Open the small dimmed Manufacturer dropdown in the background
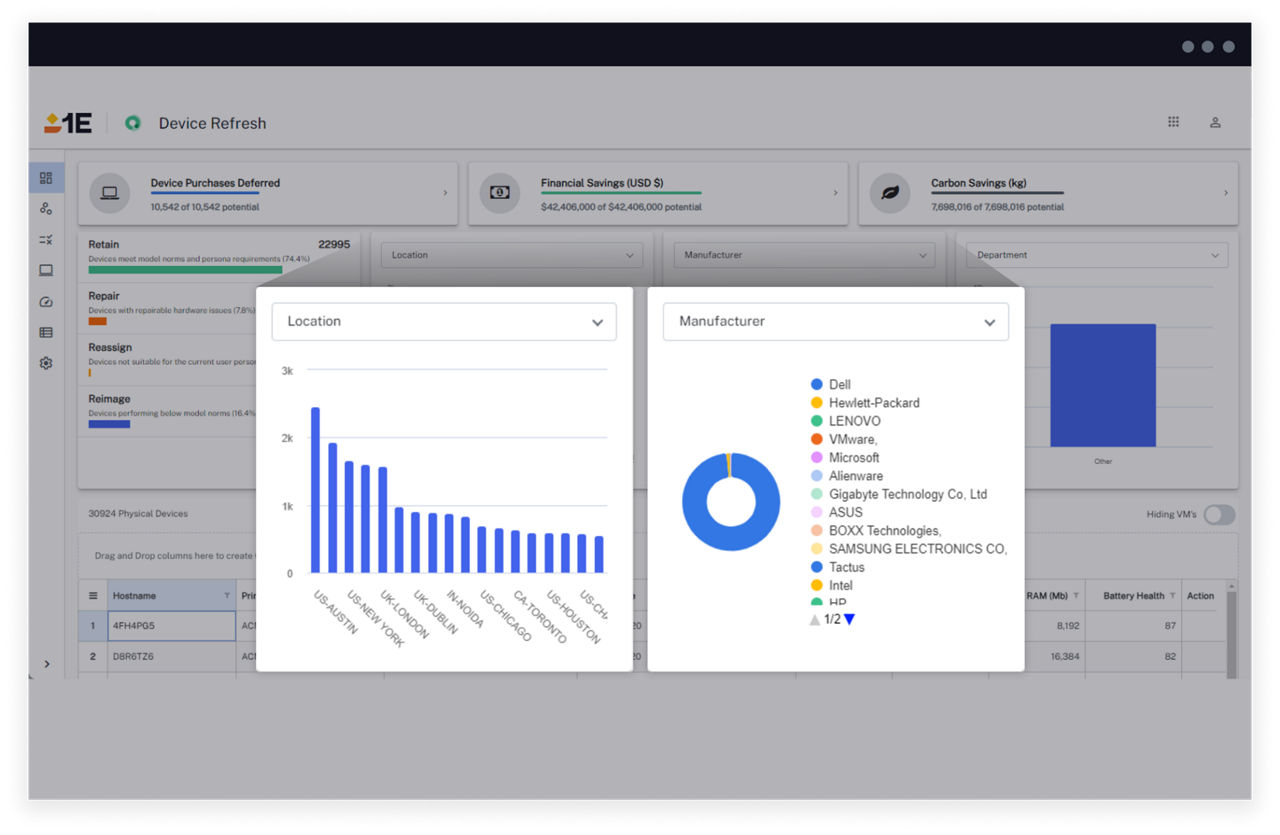1280x835 pixels. pos(805,255)
